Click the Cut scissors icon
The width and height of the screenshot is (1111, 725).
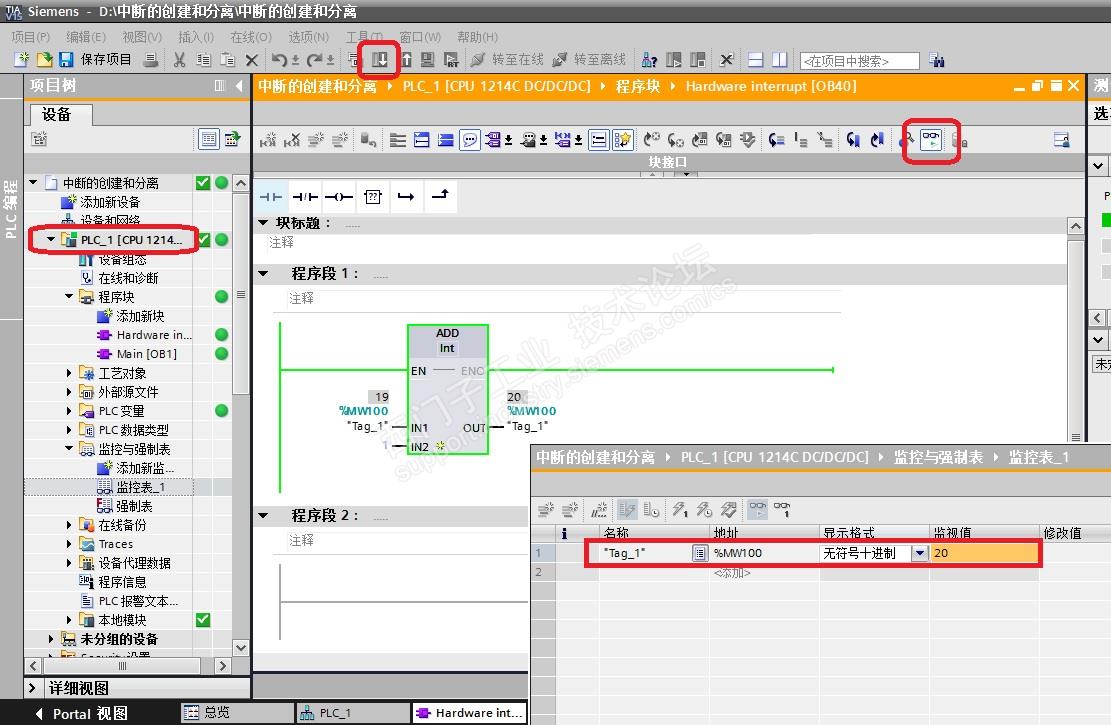180,60
